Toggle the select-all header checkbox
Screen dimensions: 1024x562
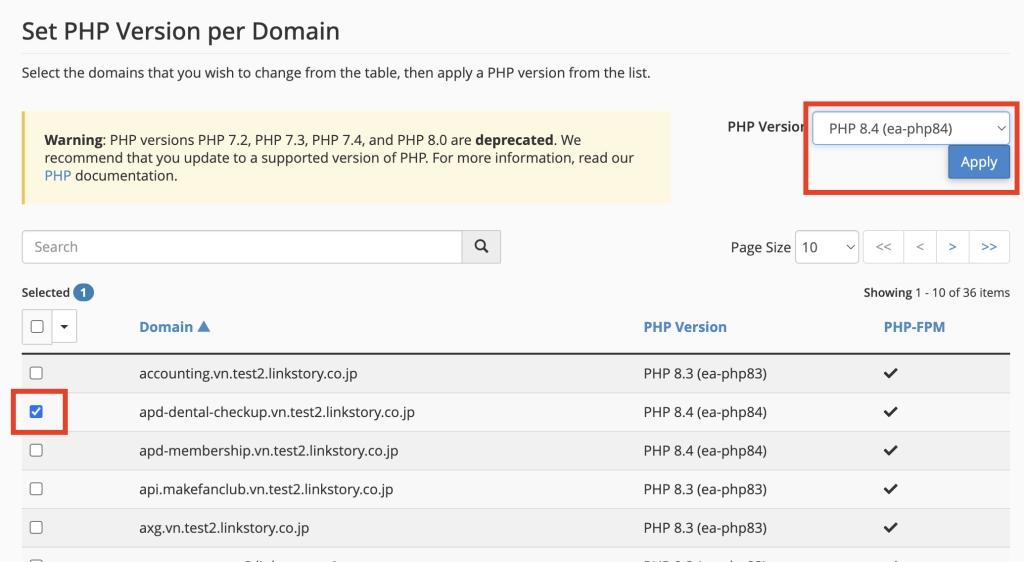pyautogui.click(x=37, y=326)
